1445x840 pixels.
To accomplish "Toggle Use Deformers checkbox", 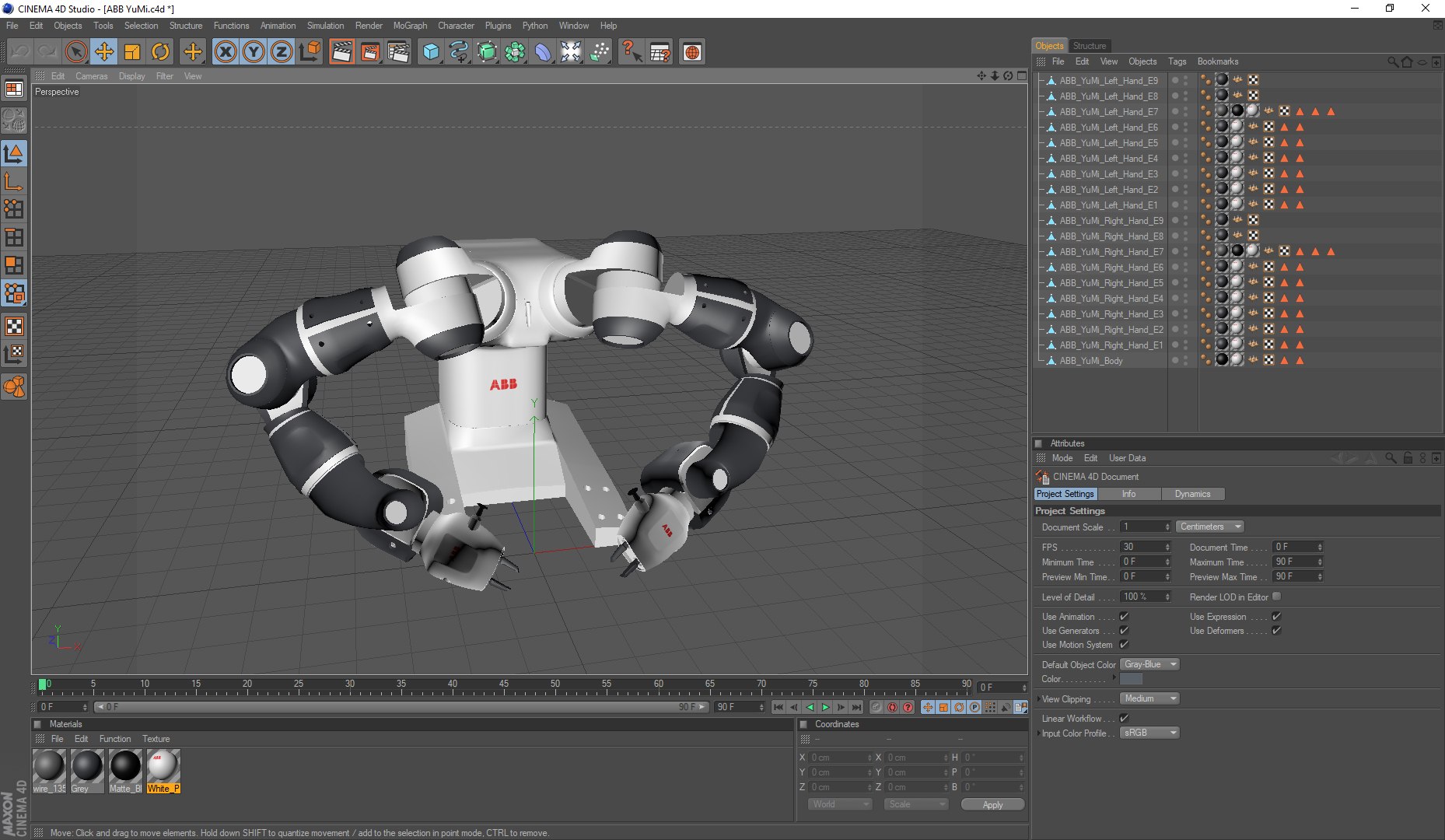I will (1276, 630).
